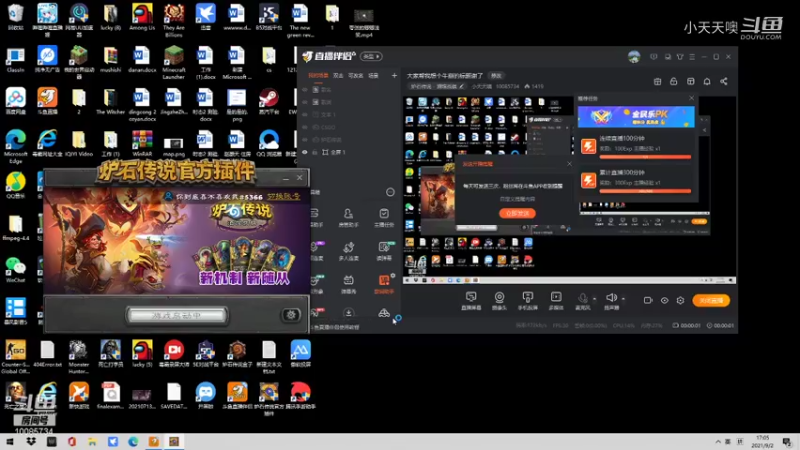Open user avatar in title bar
The width and height of the screenshot is (800, 450).
point(634,57)
